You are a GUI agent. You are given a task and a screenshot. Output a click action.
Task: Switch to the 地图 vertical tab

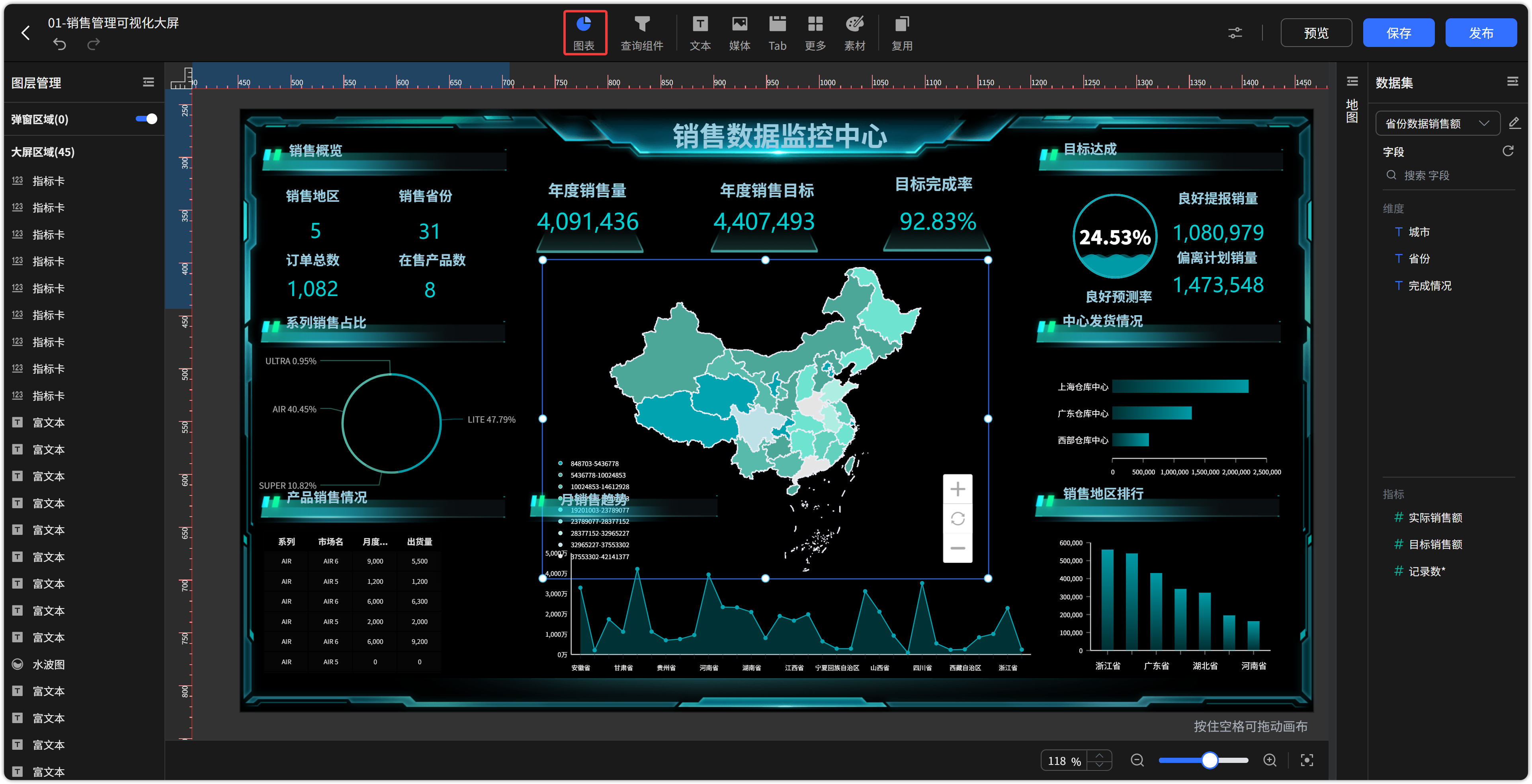pos(1352,111)
